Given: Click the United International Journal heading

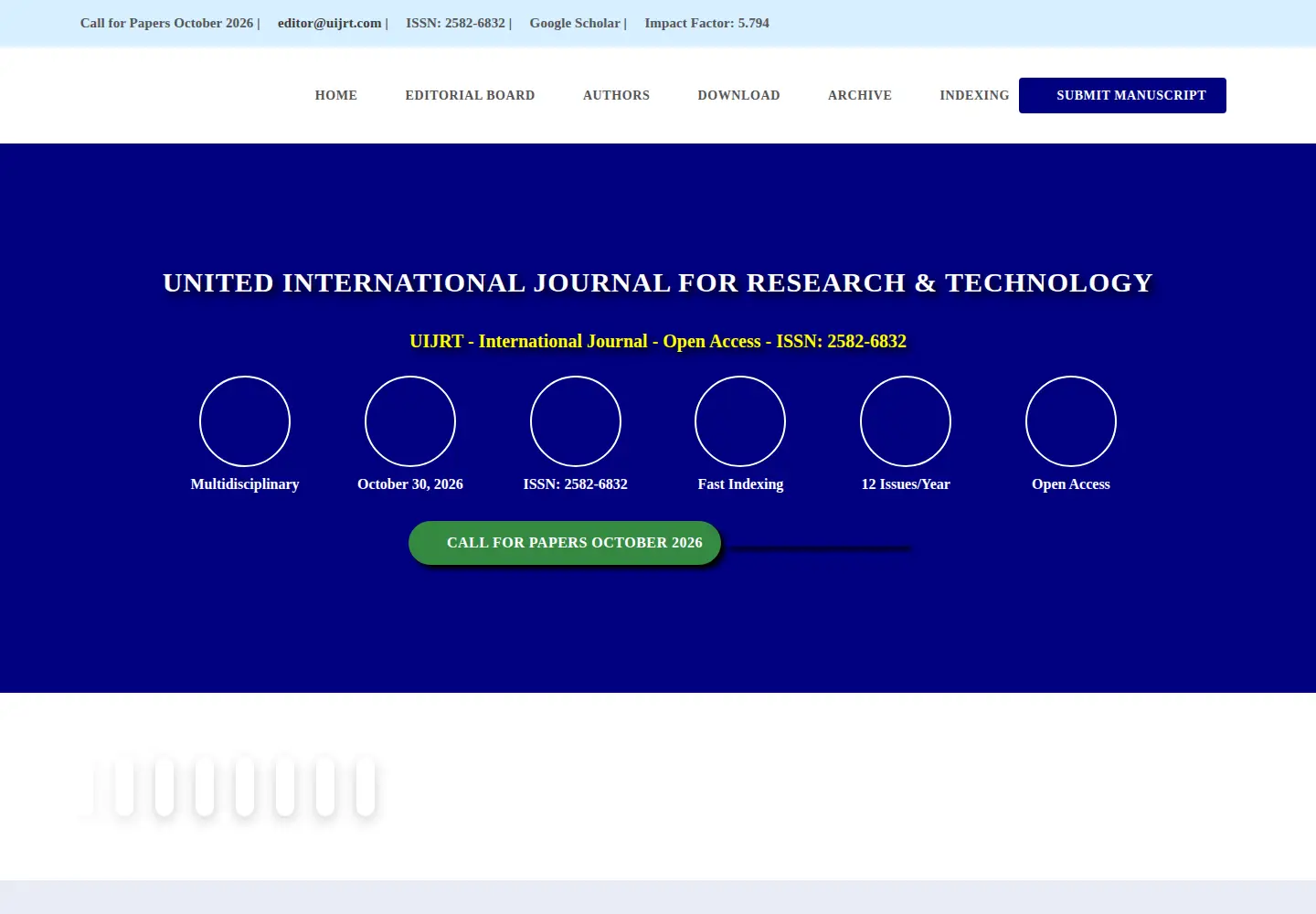Looking at the screenshot, I should tap(658, 282).
